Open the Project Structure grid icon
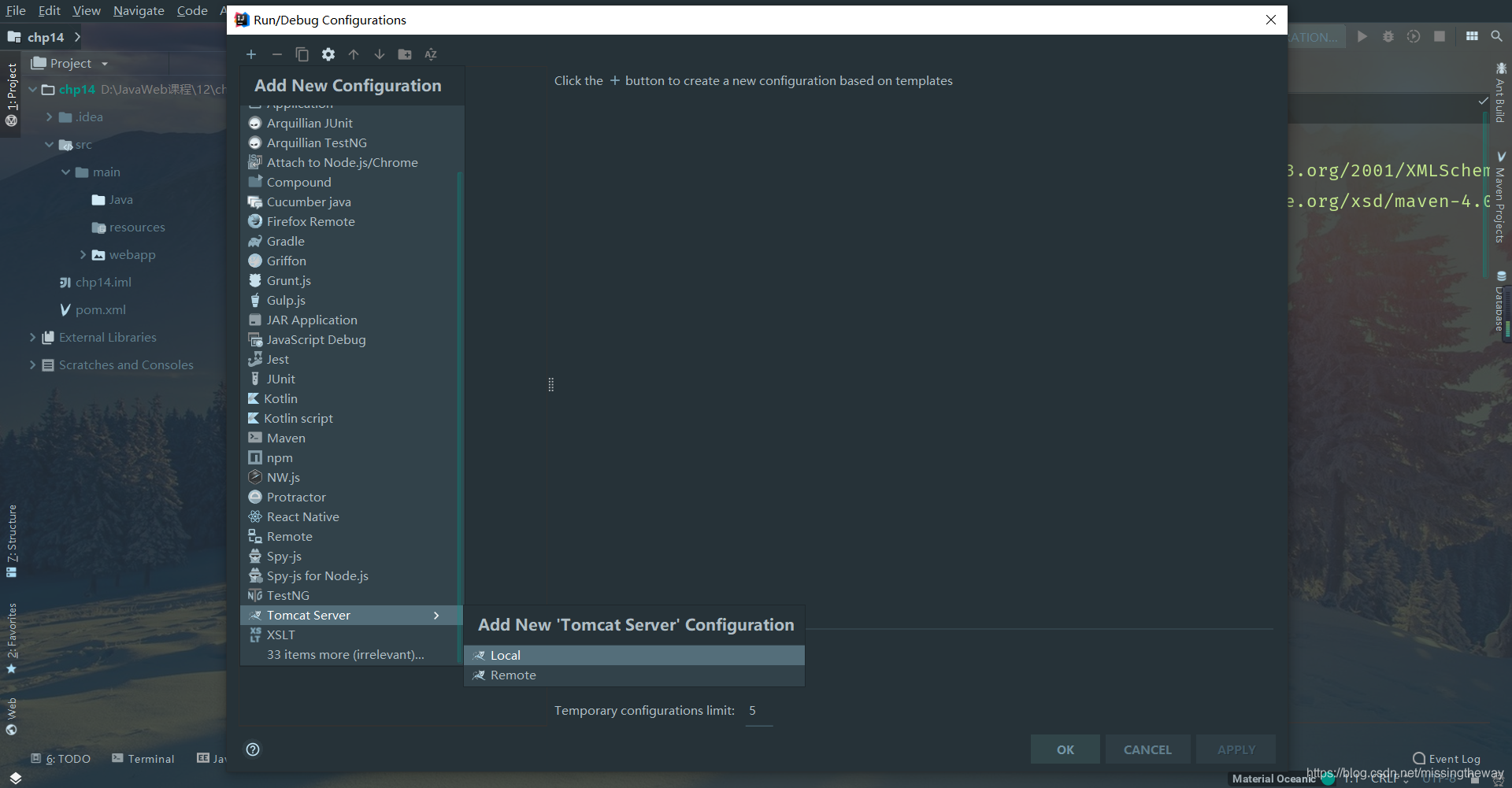Viewport: 1512px width, 788px height. [x=1472, y=36]
